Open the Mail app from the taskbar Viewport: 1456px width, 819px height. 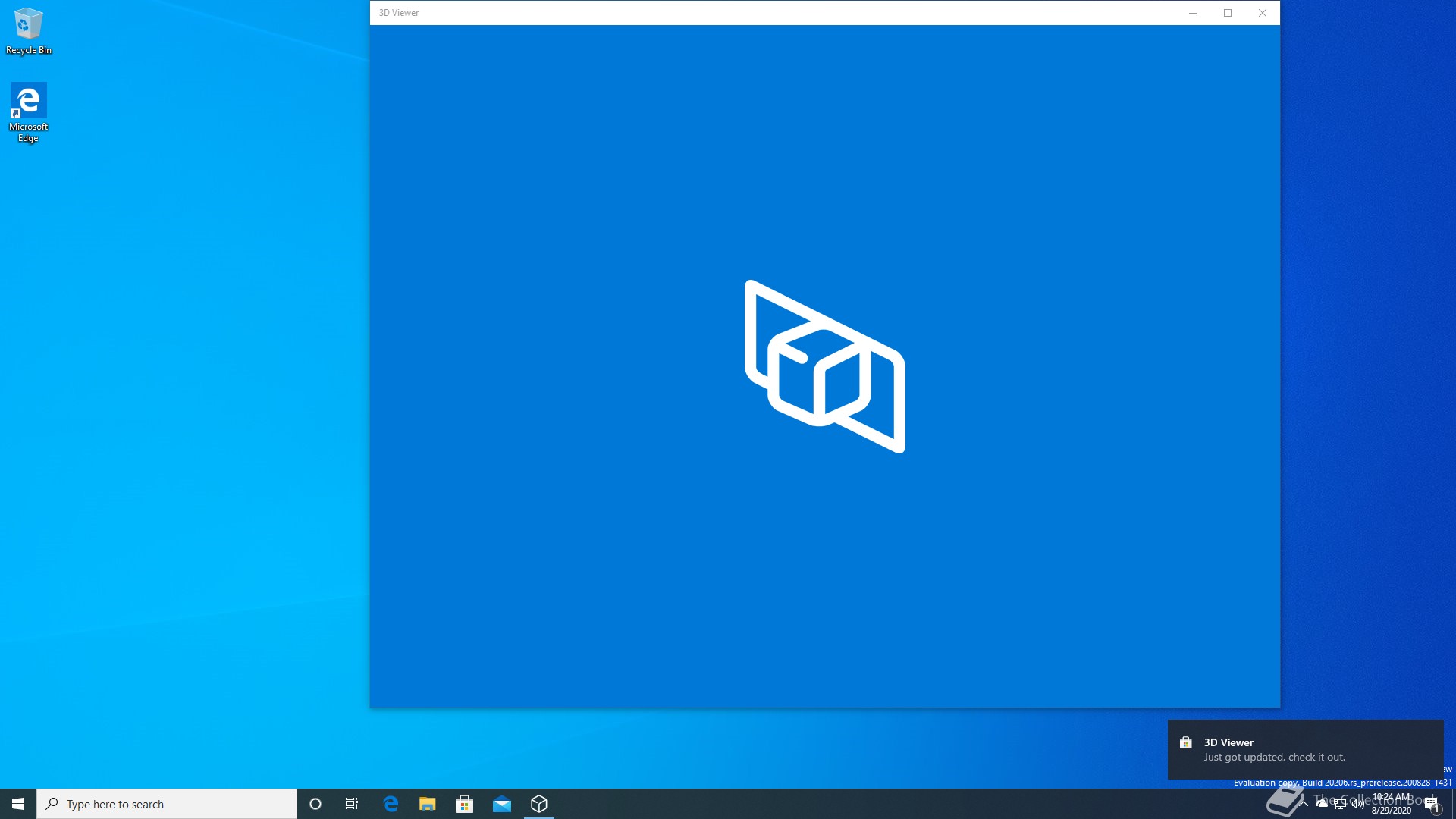[x=502, y=804]
